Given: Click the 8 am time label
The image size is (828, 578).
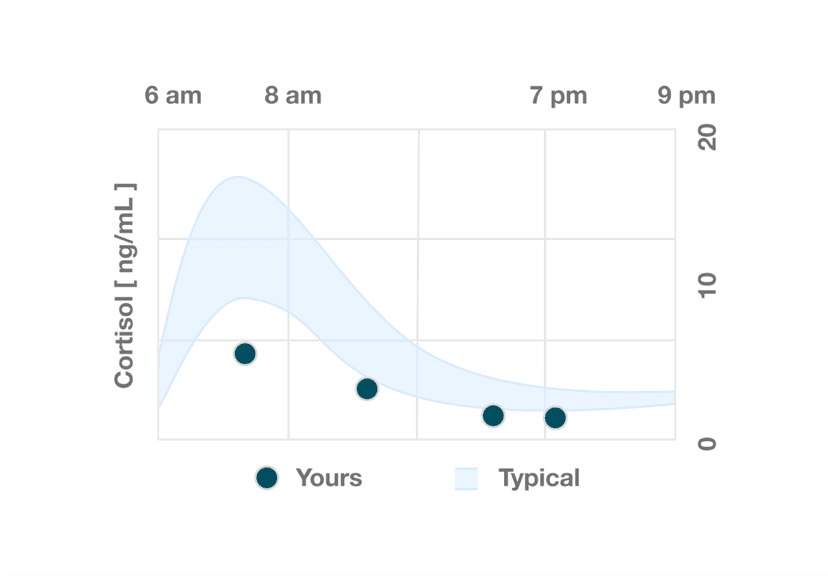Looking at the screenshot, I should [293, 96].
